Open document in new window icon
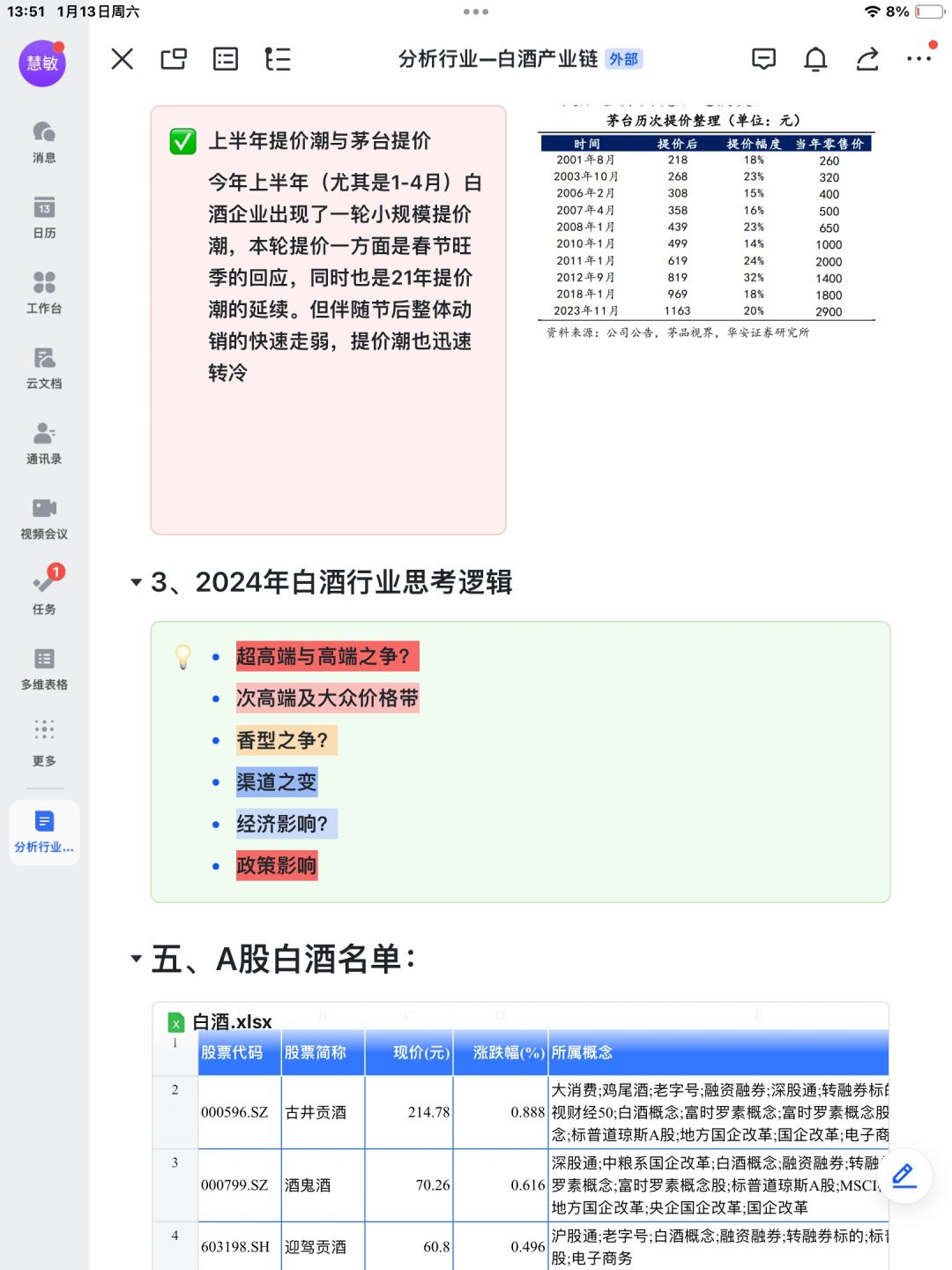Screen dimensions: 952x1270 point(174,59)
